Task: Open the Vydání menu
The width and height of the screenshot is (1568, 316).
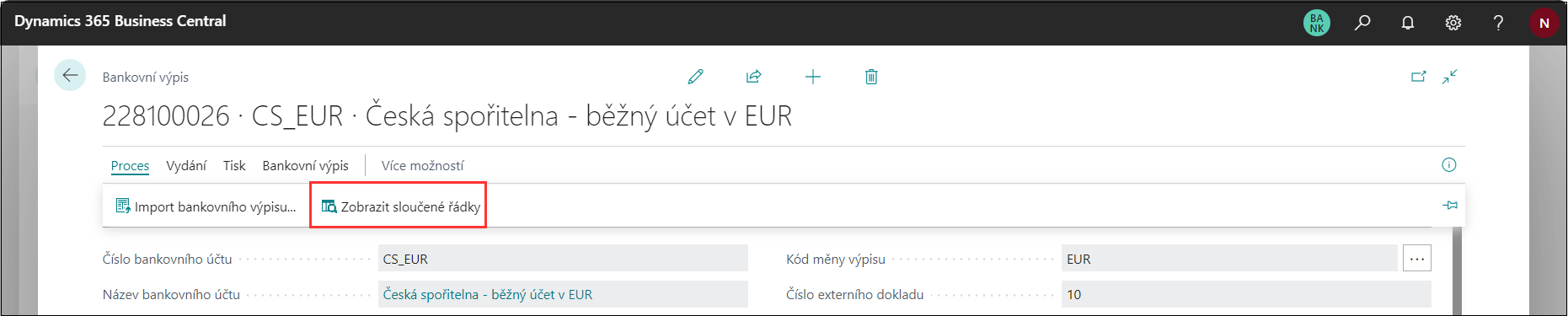Action: [x=186, y=165]
